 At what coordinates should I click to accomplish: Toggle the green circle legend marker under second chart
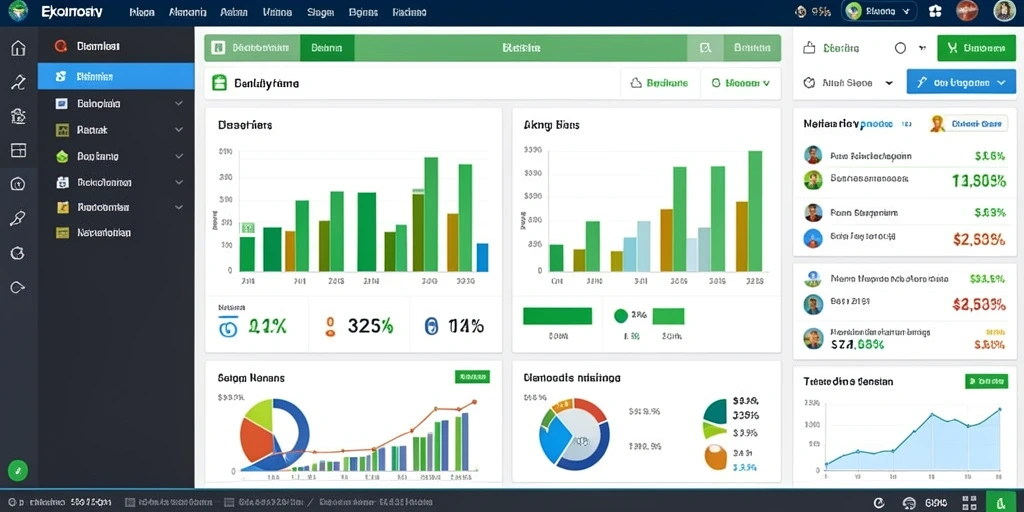coord(620,316)
